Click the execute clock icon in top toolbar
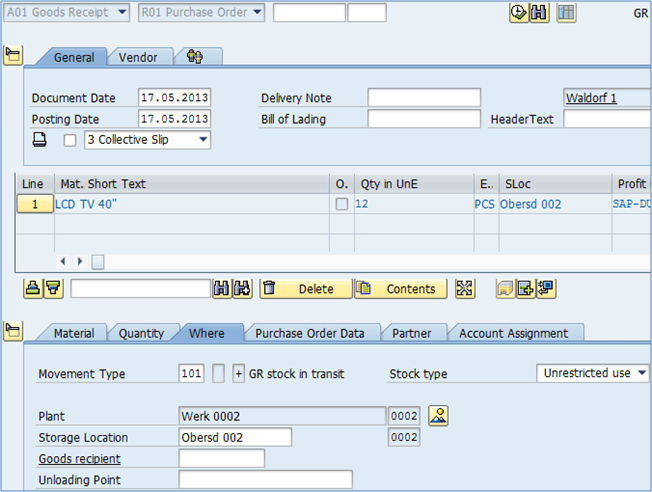 tap(518, 13)
